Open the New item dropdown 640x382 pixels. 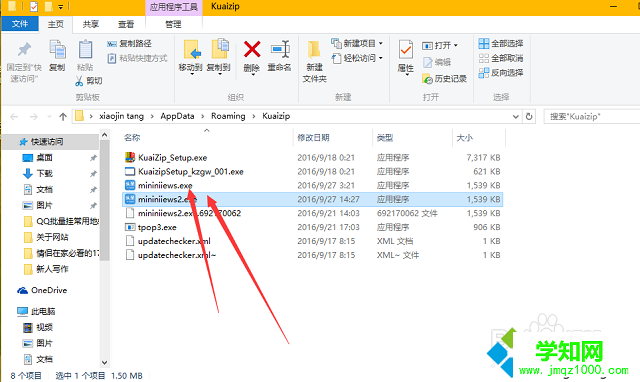pyautogui.click(x=357, y=43)
